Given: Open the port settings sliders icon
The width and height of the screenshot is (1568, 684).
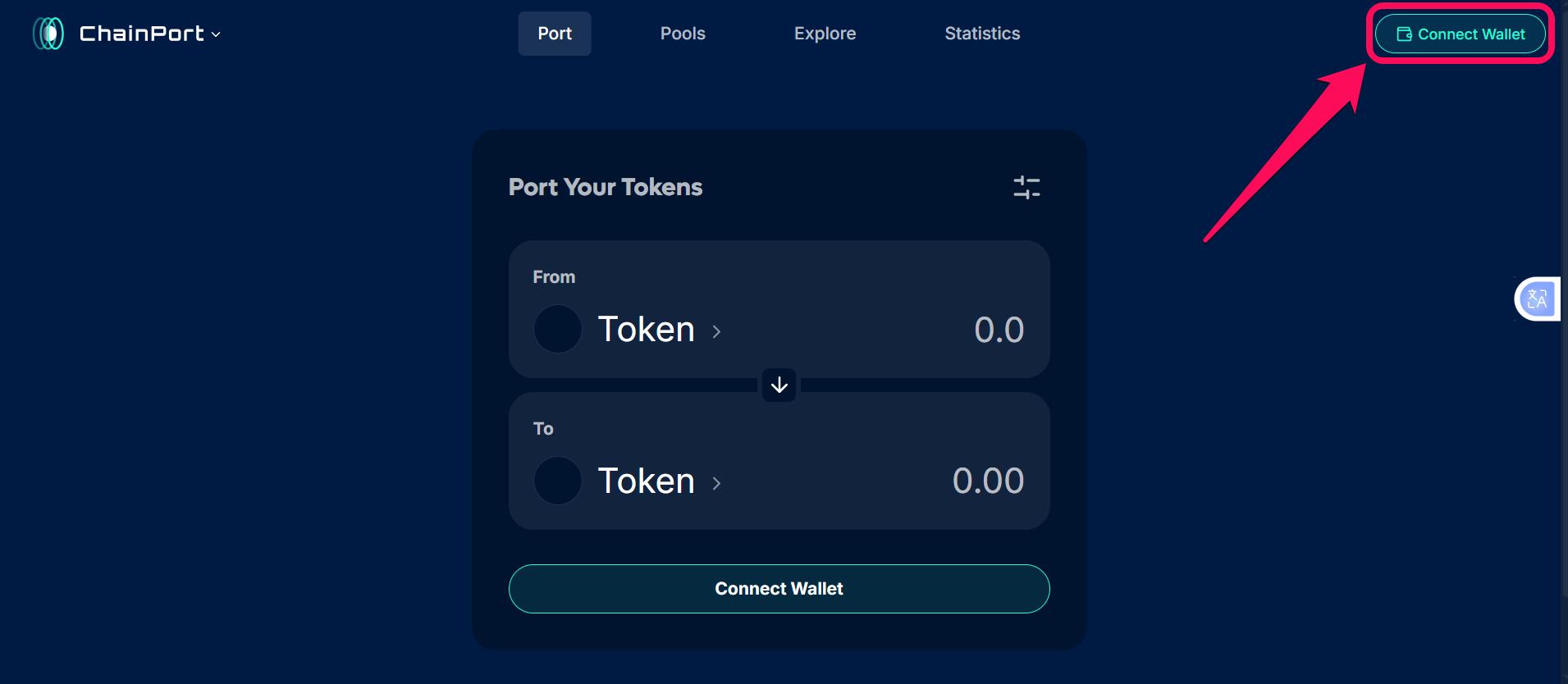Looking at the screenshot, I should pos(1026,187).
